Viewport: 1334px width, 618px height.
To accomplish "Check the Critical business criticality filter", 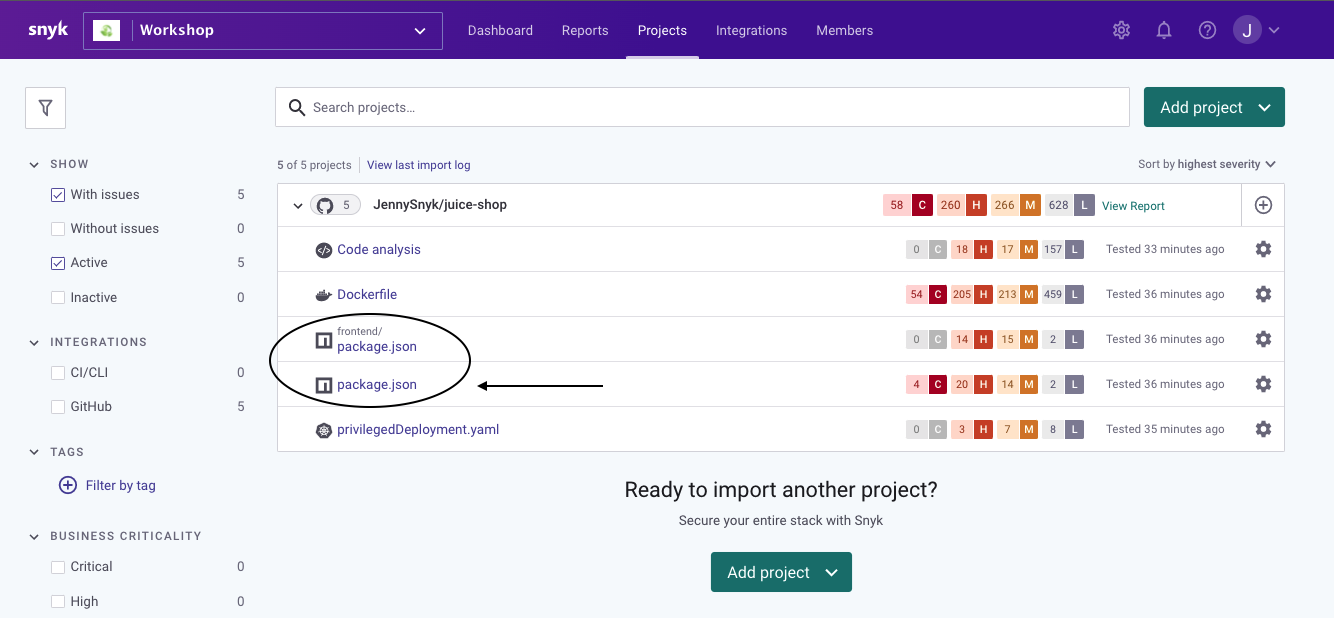I will [x=58, y=567].
